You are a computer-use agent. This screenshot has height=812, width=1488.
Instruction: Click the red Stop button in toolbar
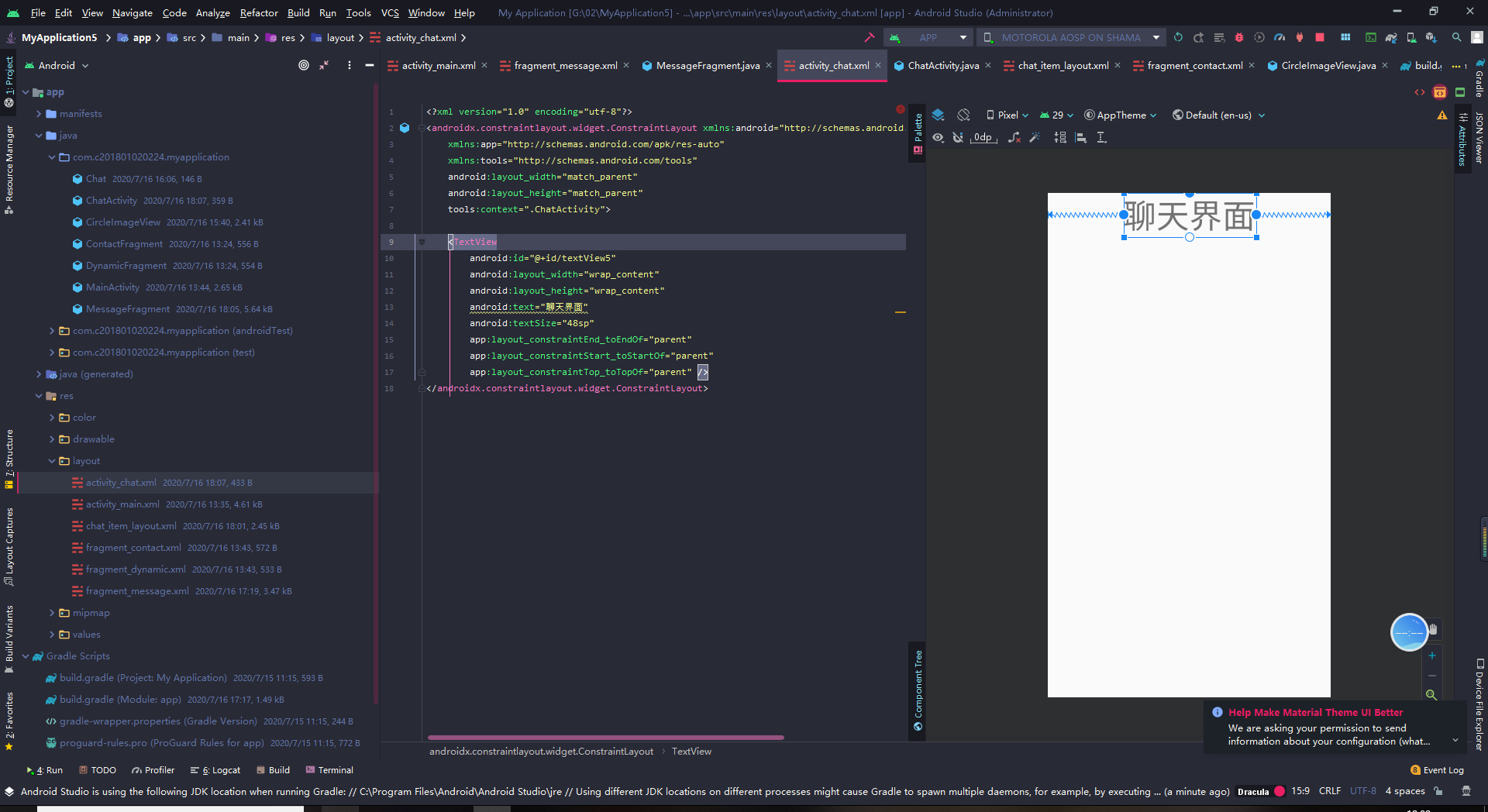[x=1320, y=37]
